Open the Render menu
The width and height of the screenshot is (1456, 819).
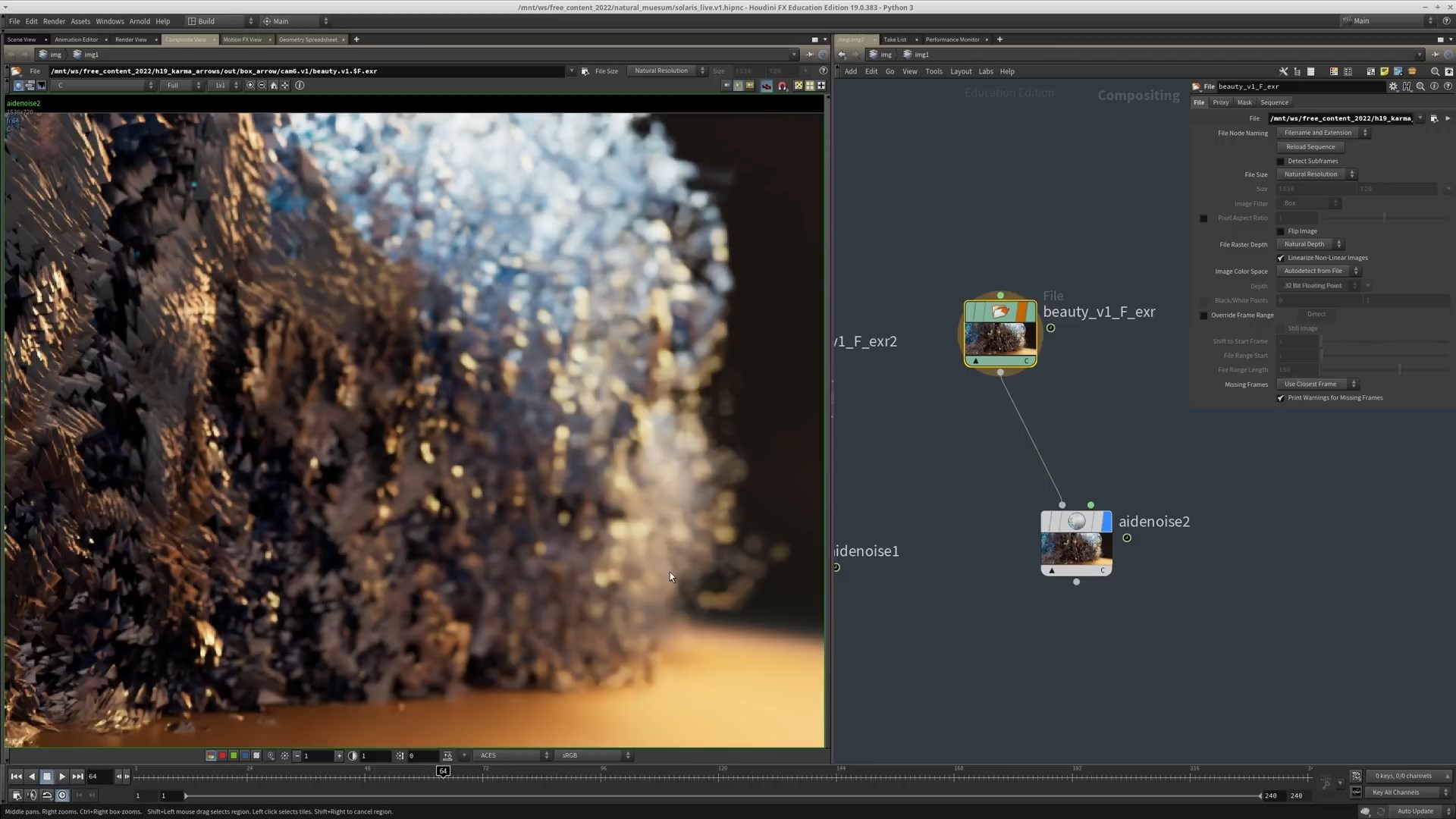click(54, 21)
